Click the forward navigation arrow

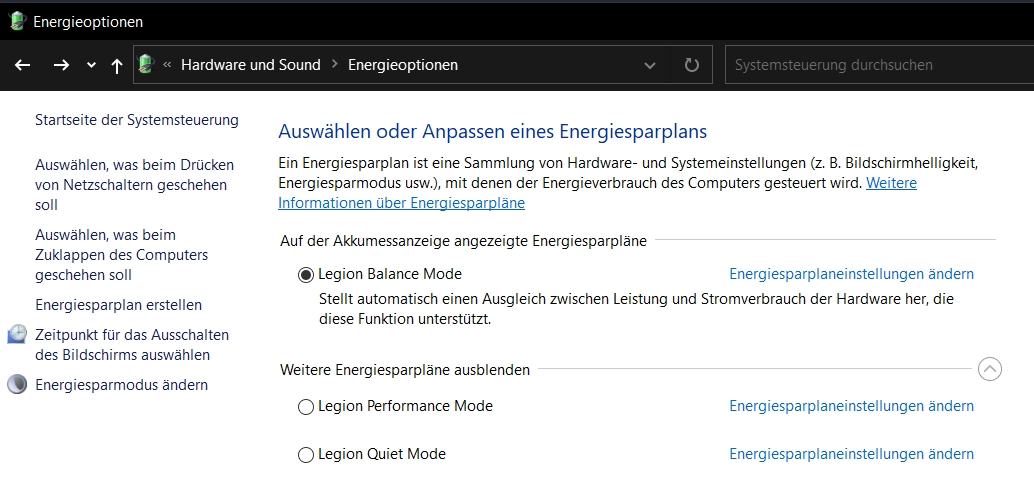click(x=61, y=65)
